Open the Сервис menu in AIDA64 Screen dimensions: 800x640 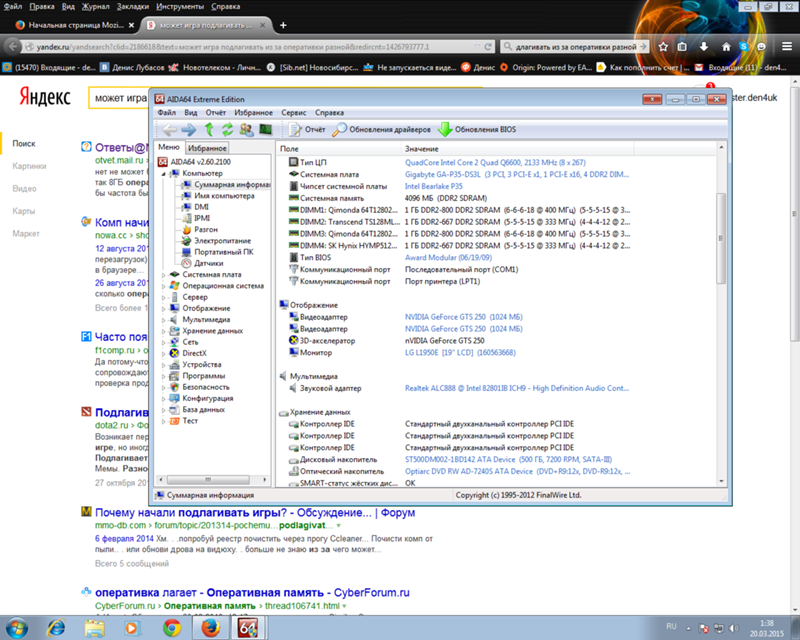(293, 113)
